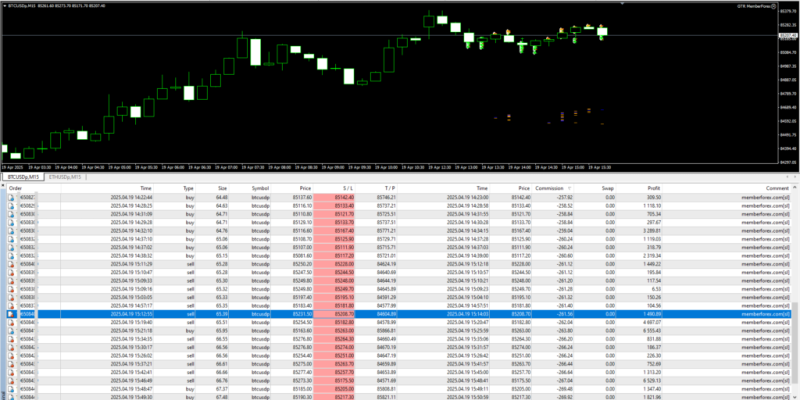Sort the history by the Order column header
Image resolution: width=800 pixels, height=400 pixels.
[19, 187]
